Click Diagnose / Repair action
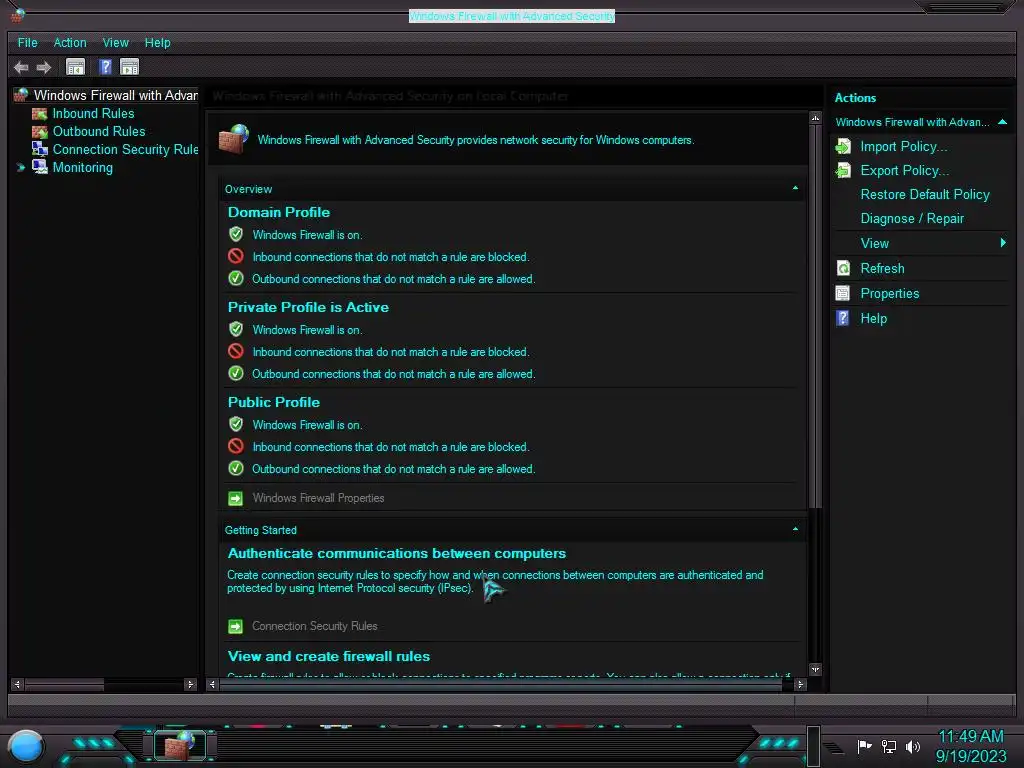The height and width of the screenshot is (768, 1024). point(912,219)
